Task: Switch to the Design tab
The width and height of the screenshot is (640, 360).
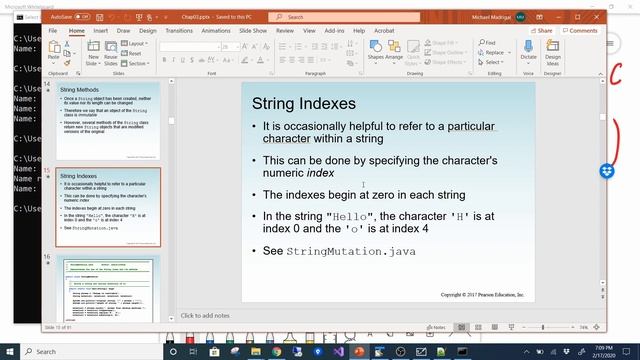Action: [x=148, y=31]
